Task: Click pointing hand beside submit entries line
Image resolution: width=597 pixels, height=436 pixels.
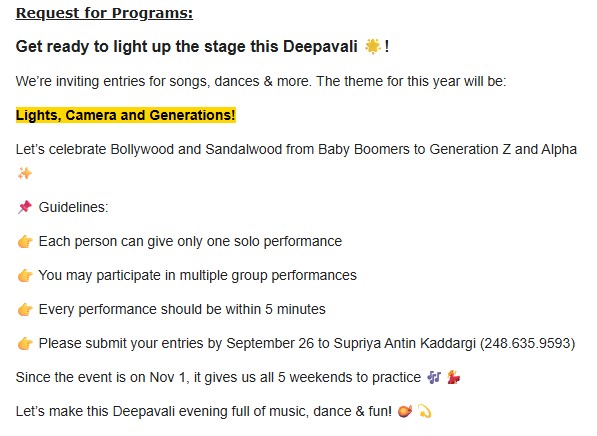Action: (25, 343)
